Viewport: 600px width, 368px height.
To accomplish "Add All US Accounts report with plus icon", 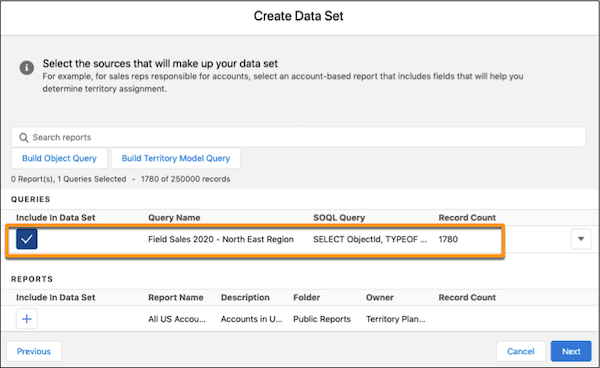I will [x=27, y=319].
